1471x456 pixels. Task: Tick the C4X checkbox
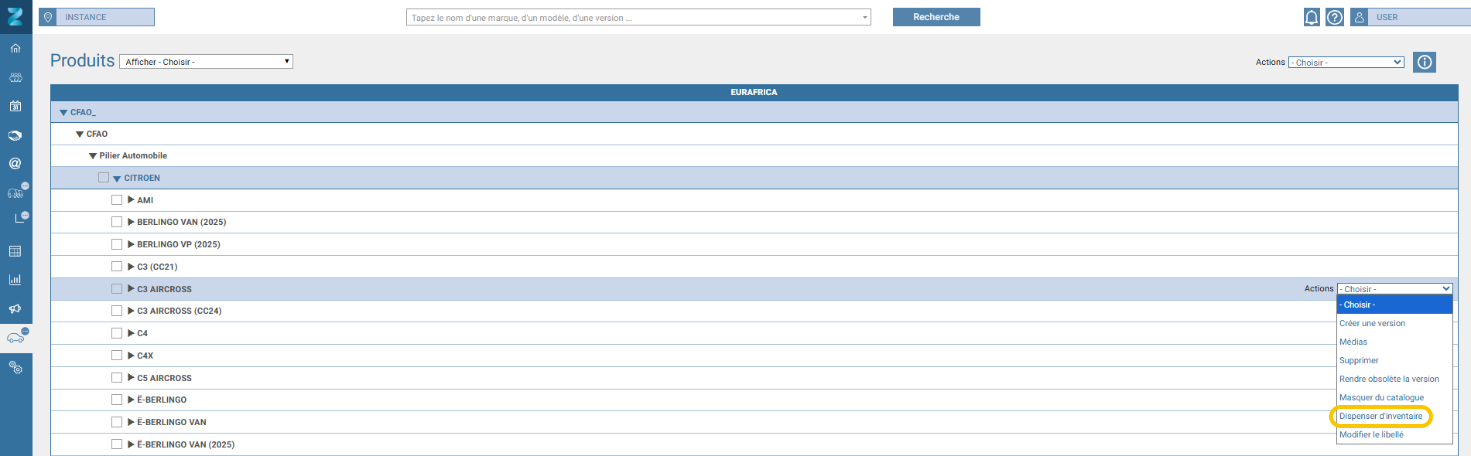[x=117, y=355]
